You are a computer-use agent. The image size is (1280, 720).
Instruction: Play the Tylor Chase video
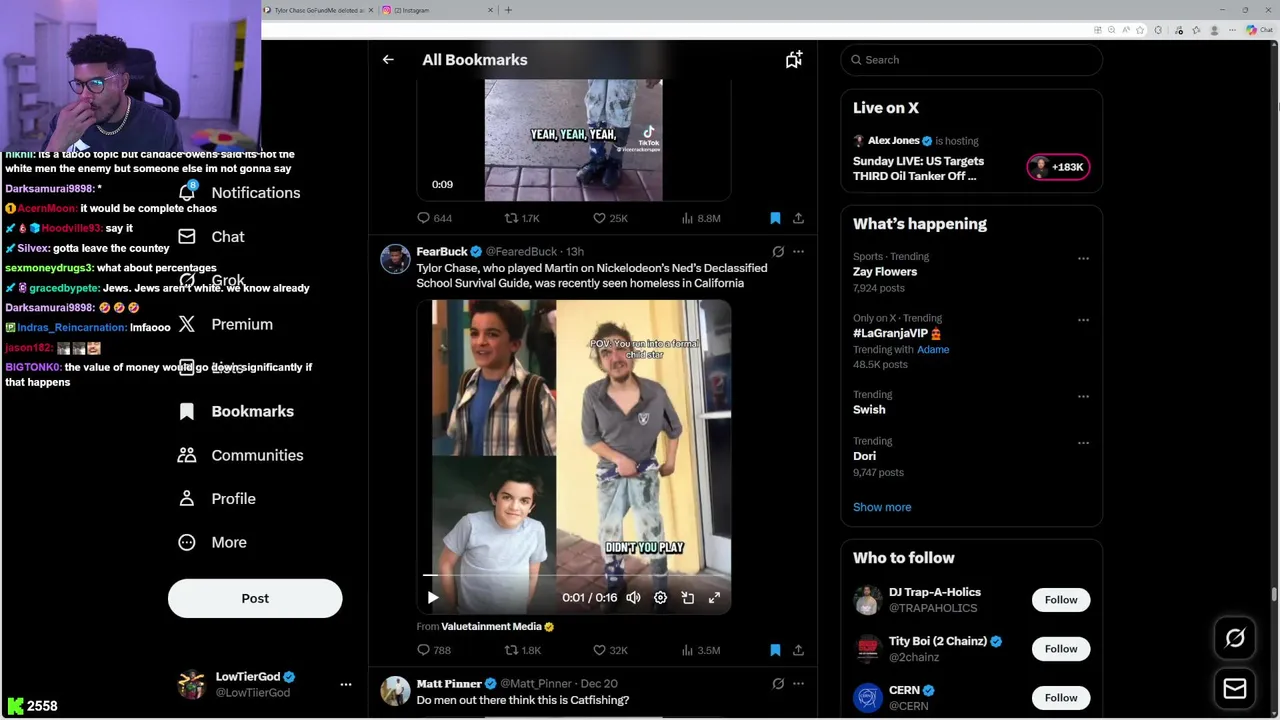433,598
